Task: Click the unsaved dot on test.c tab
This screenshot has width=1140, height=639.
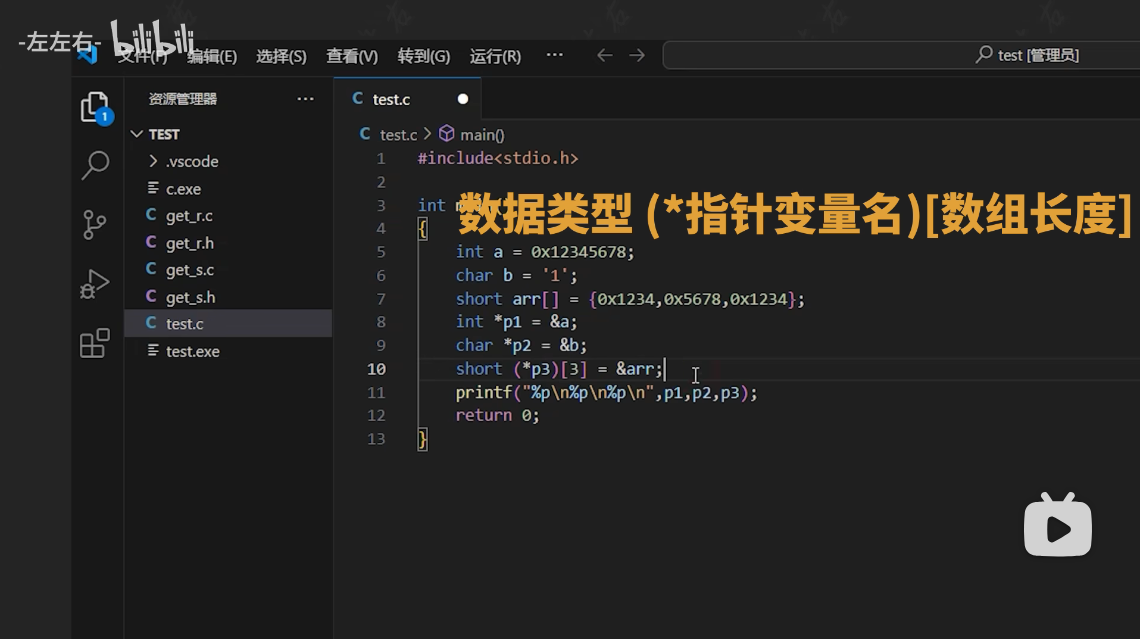Action: point(463,99)
